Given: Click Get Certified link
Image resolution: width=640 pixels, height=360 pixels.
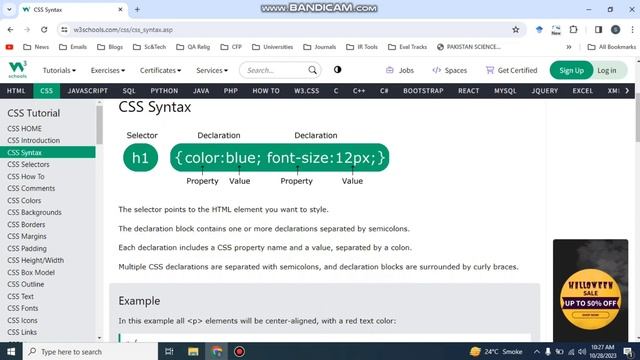Looking at the screenshot, I should tap(511, 70).
